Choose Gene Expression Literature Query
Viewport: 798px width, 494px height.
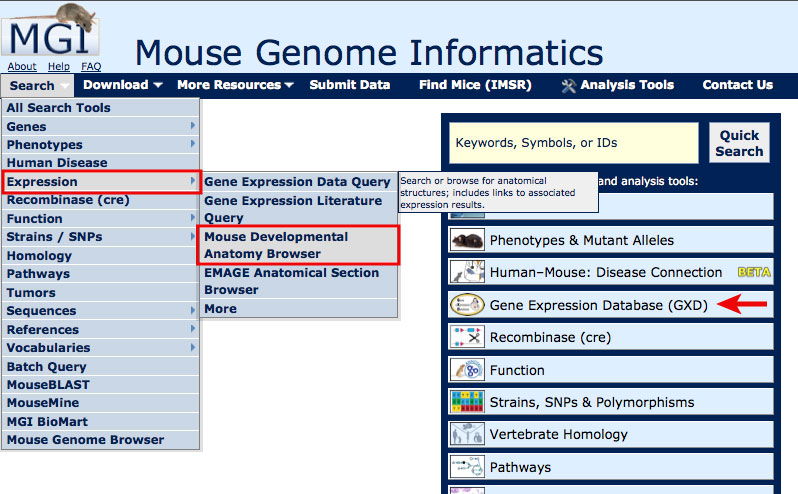[x=298, y=209]
